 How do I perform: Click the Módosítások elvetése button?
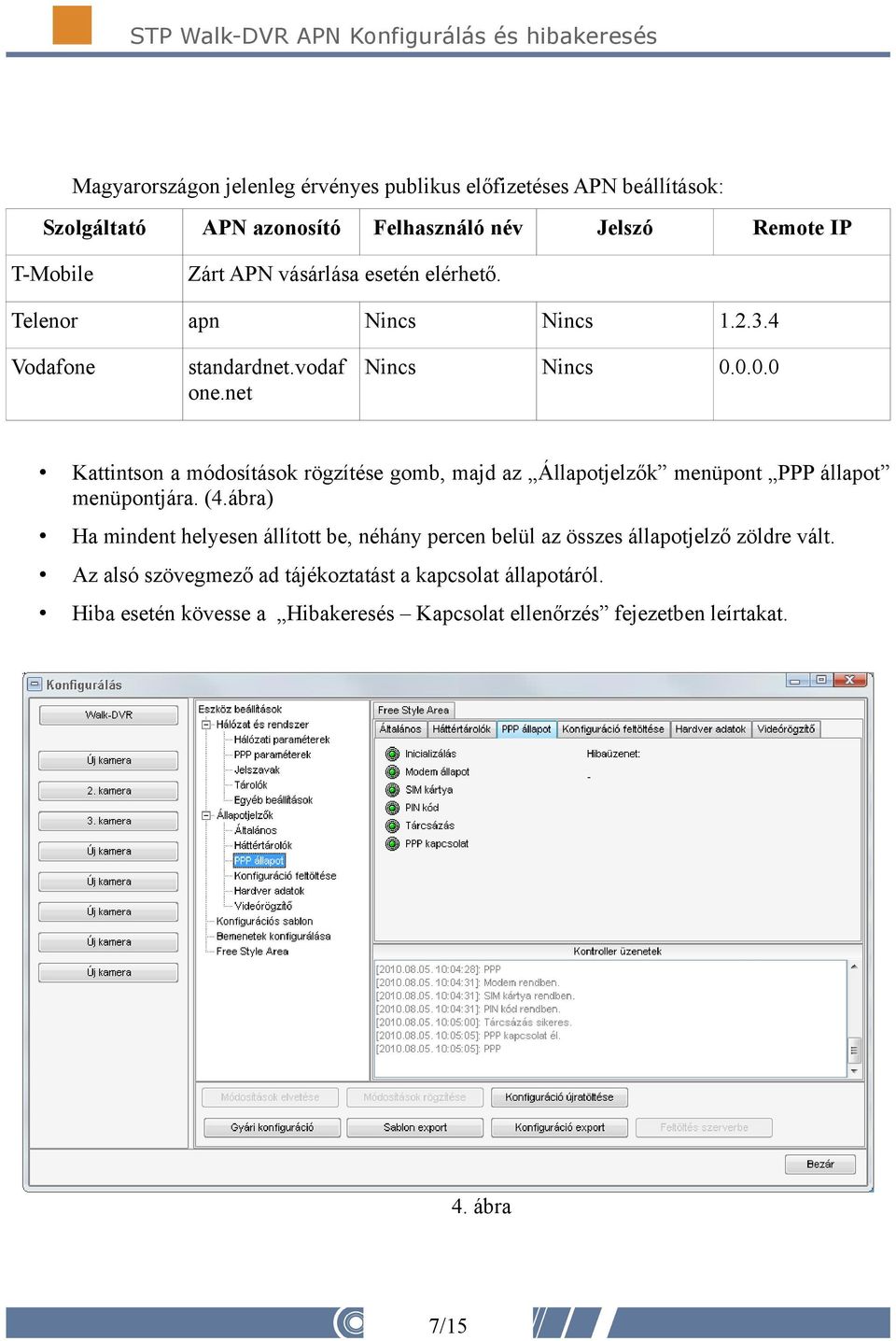270,1097
